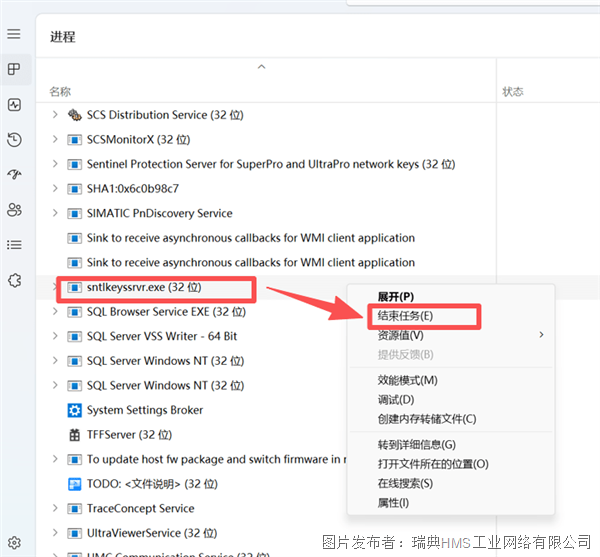Select the Processes sidebar icon

click(14, 70)
